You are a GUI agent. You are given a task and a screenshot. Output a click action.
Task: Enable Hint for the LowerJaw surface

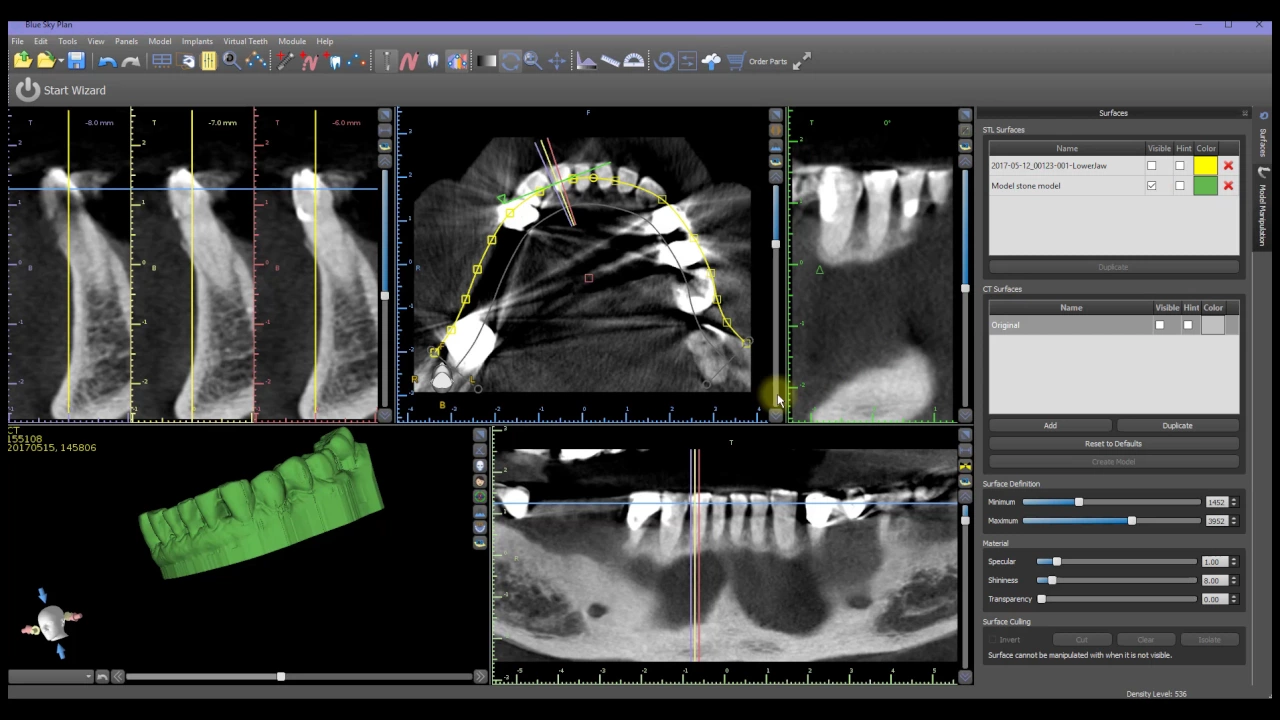1180,166
